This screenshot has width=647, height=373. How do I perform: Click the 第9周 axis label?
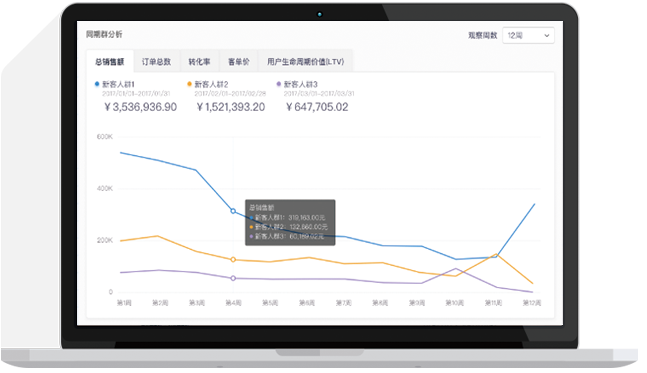tap(417, 303)
